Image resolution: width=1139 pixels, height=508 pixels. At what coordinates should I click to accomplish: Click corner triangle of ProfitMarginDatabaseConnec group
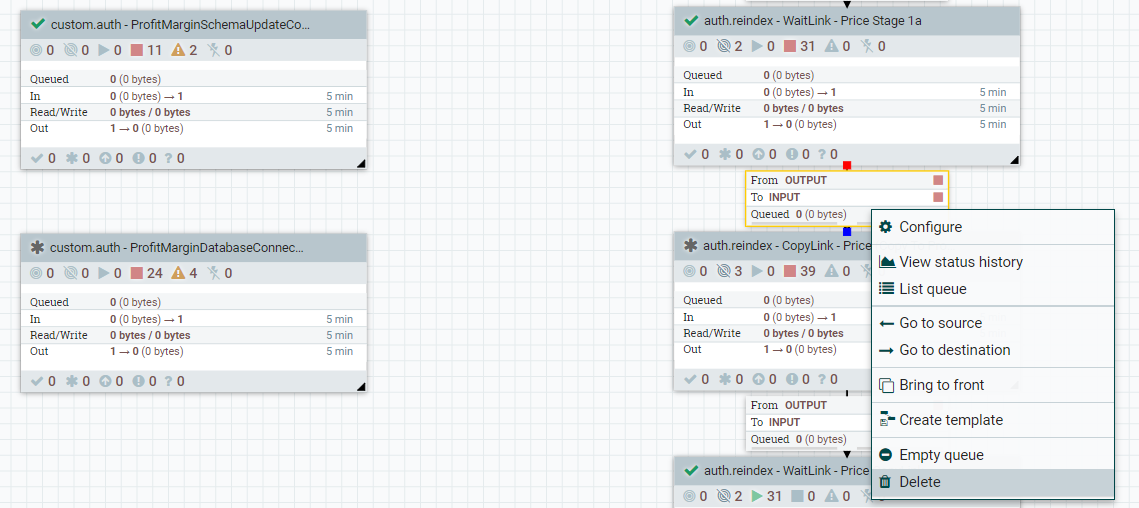pyautogui.click(x=361, y=387)
